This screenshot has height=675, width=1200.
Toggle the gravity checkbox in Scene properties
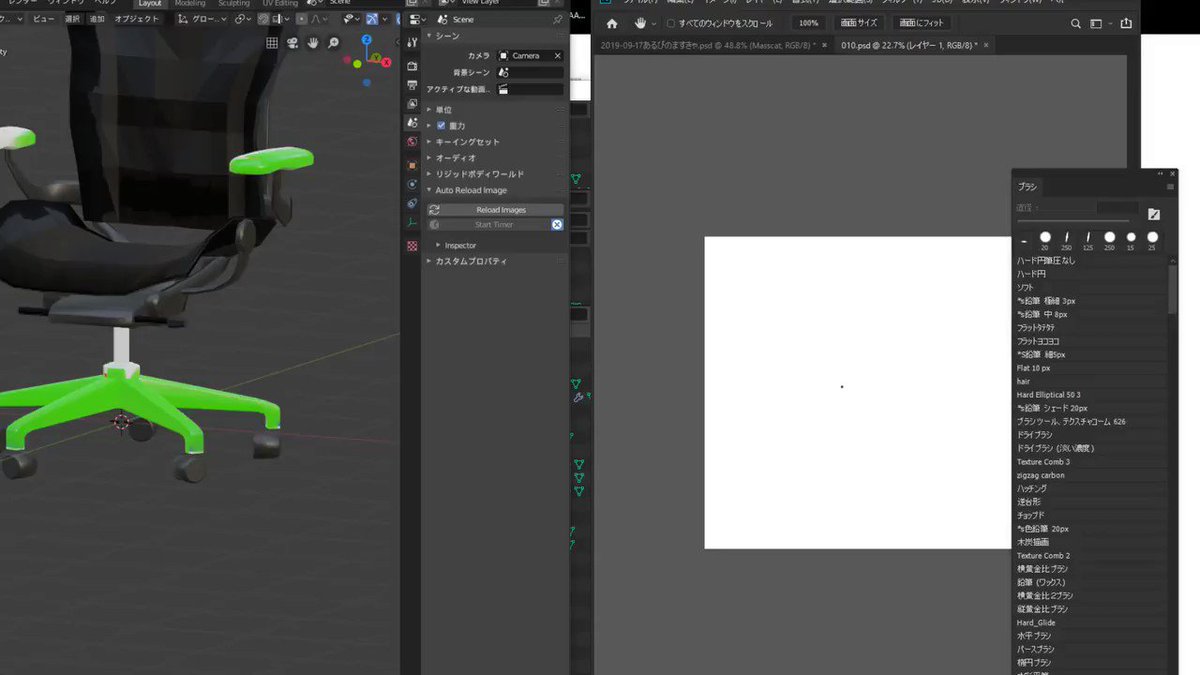[441, 126]
